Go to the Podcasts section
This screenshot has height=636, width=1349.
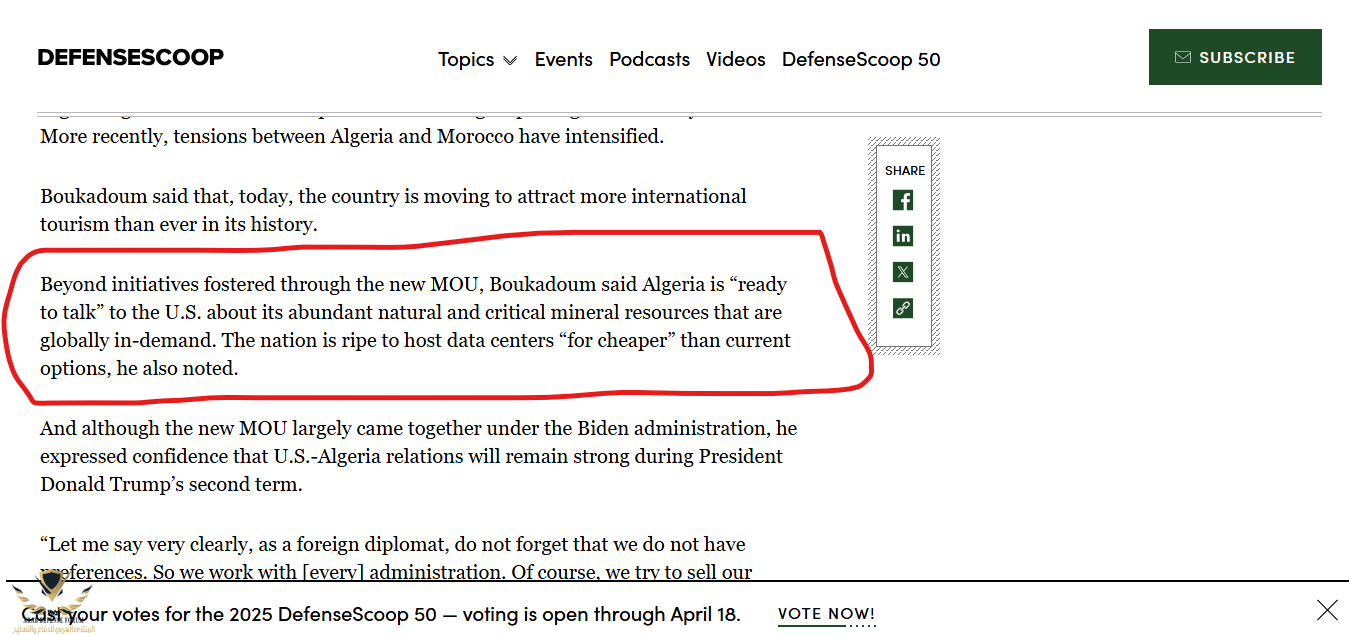click(649, 60)
